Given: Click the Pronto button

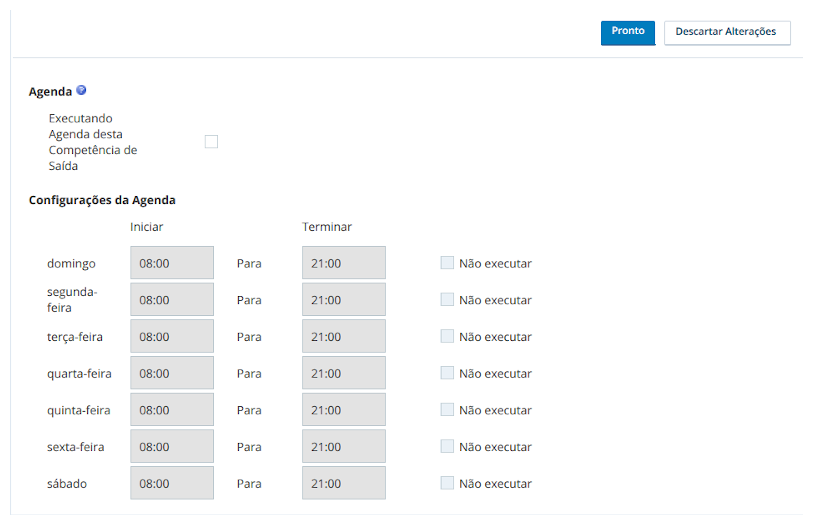Looking at the screenshot, I should pyautogui.click(x=628, y=33).
